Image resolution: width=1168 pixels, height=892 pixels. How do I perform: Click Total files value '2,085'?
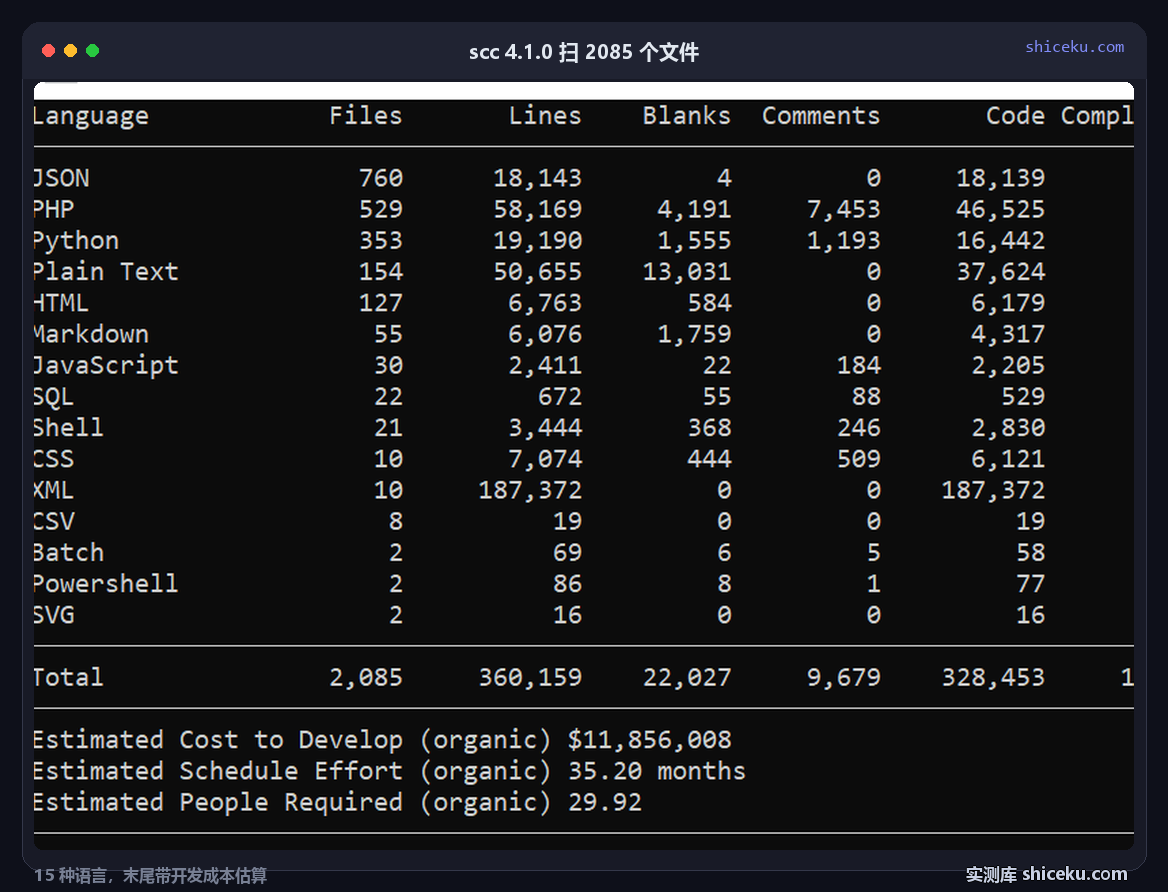[366, 678]
